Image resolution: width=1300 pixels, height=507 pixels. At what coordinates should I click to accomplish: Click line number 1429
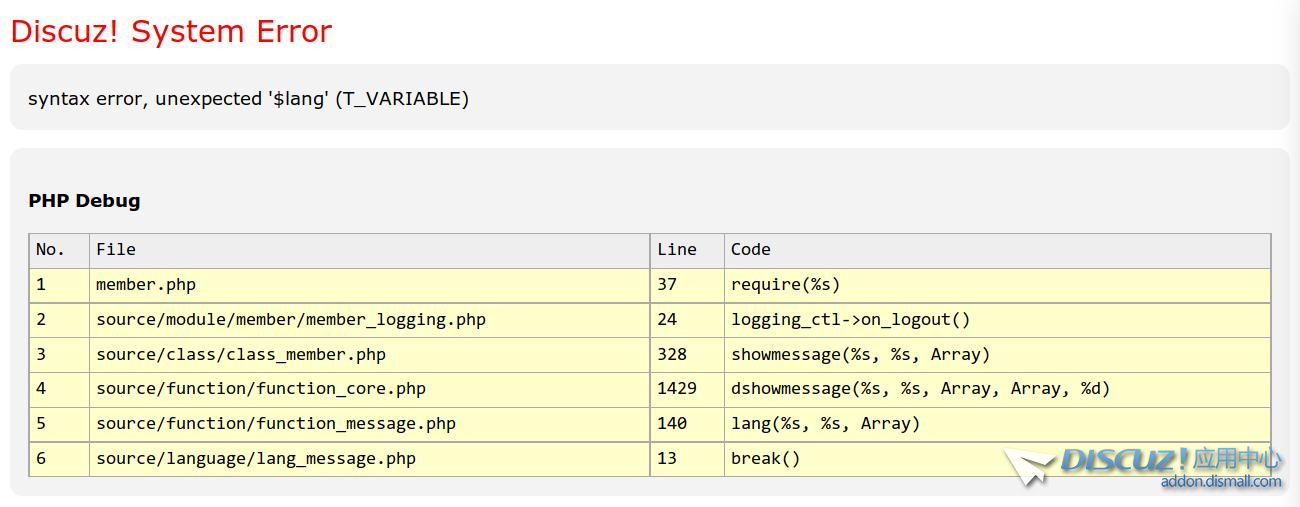point(677,389)
